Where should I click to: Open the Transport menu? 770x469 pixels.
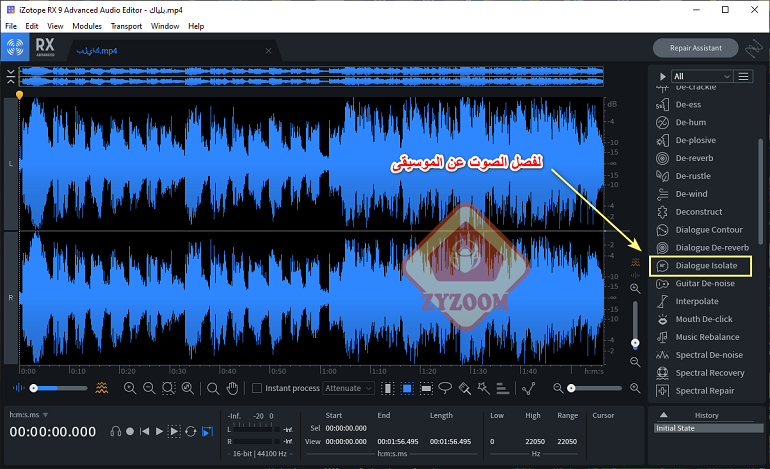(126, 26)
